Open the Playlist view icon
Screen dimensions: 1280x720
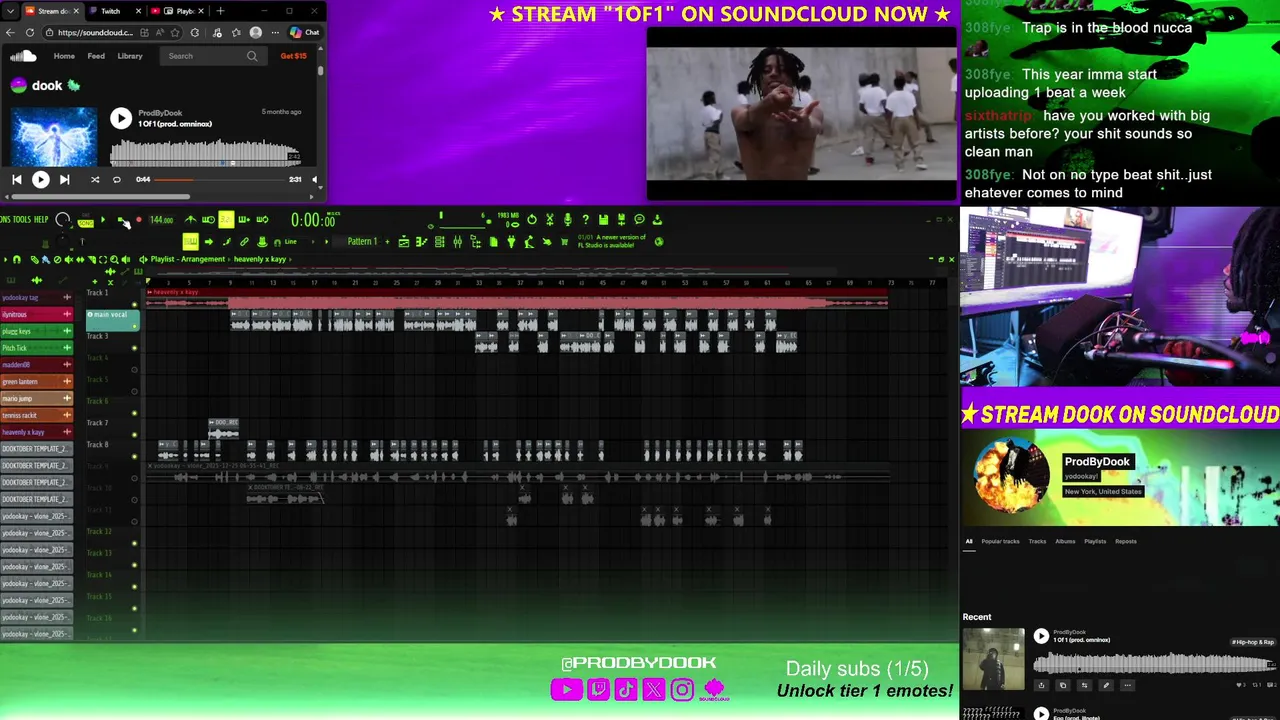404,241
